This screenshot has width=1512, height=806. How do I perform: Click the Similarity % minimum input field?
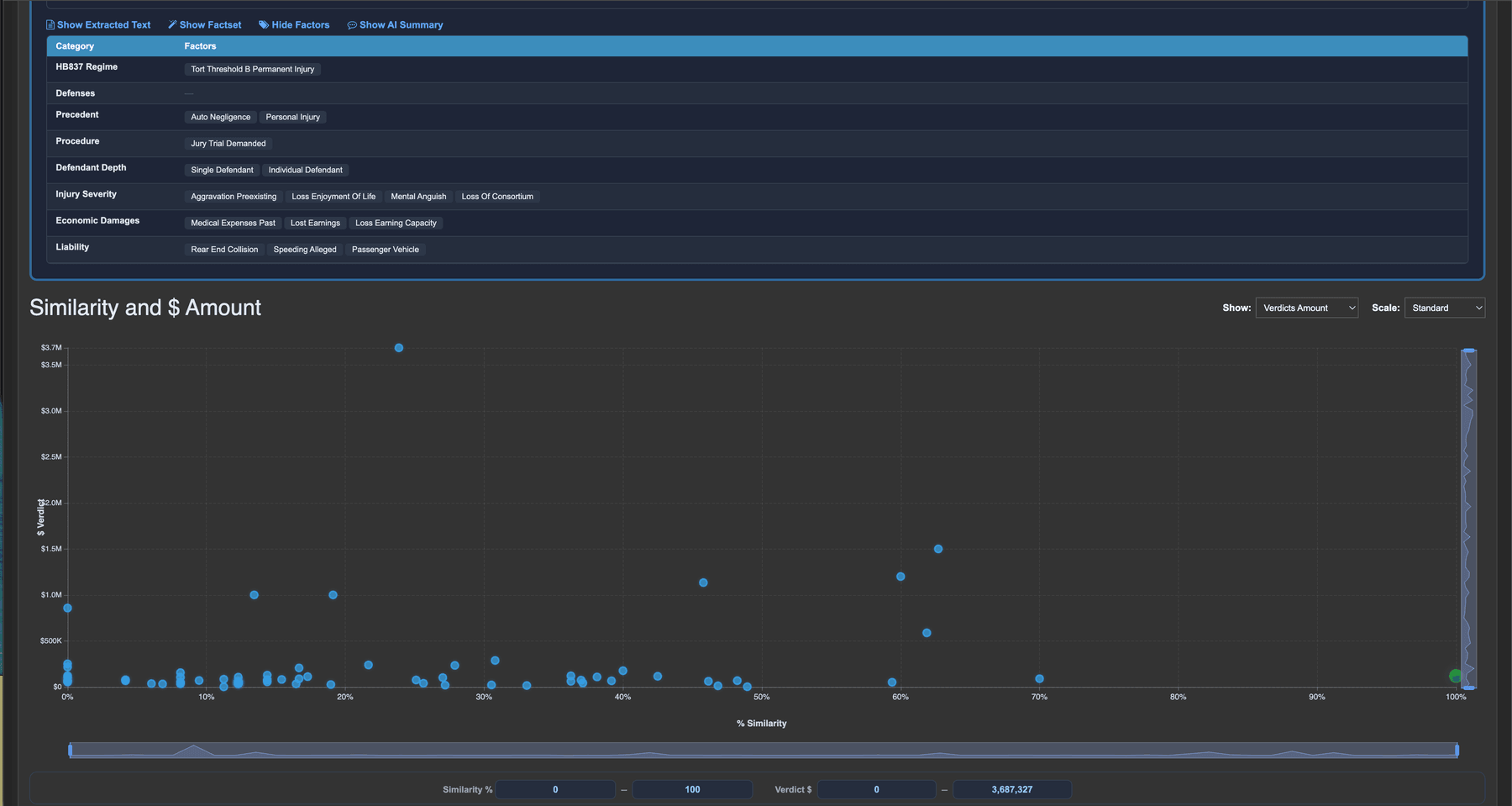click(555, 790)
